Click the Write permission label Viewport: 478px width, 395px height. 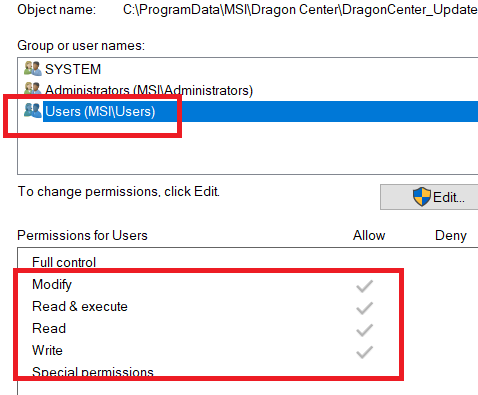47,350
